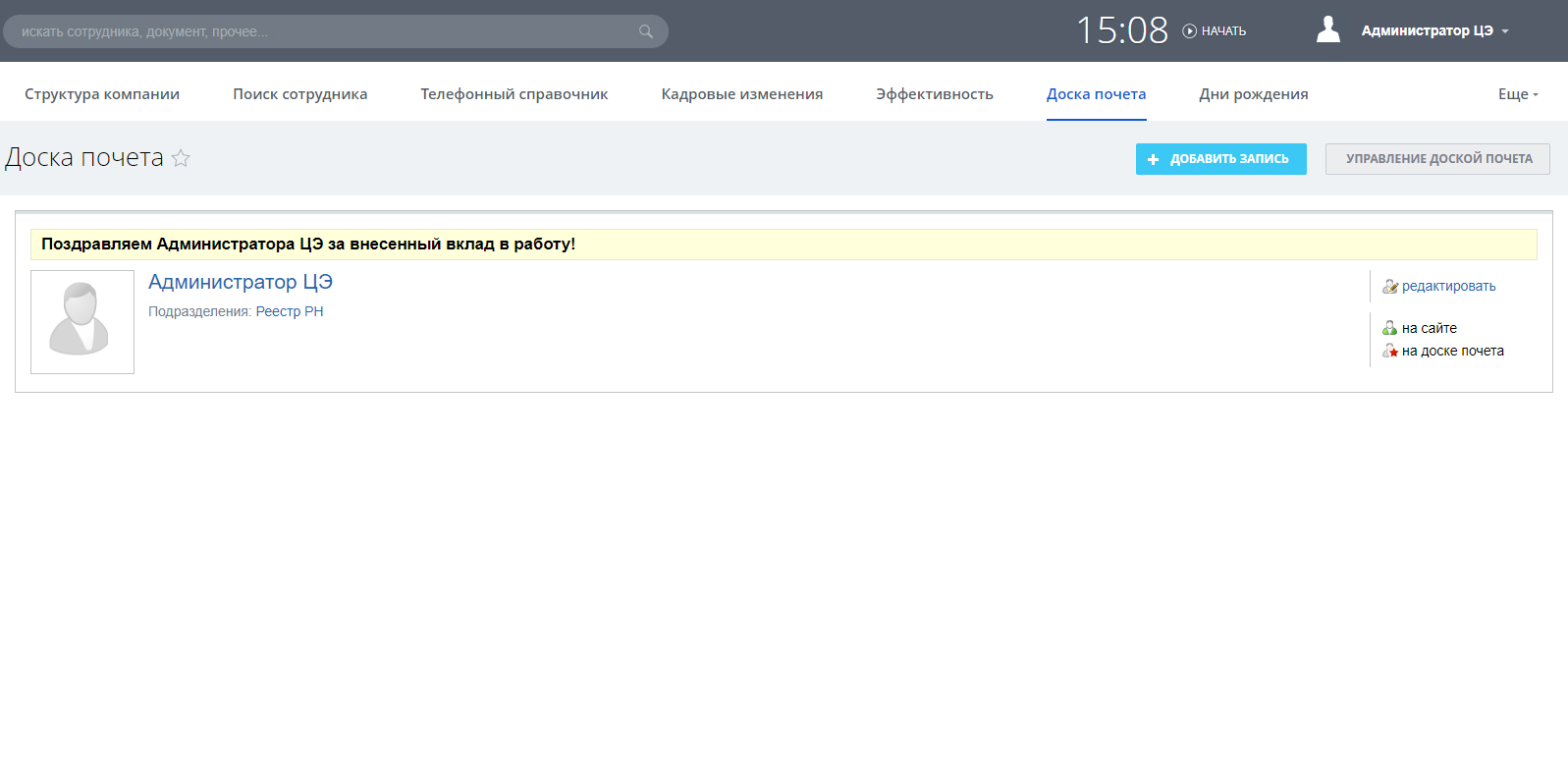
Task: Expand the Еще menu
Action: coord(1517,94)
